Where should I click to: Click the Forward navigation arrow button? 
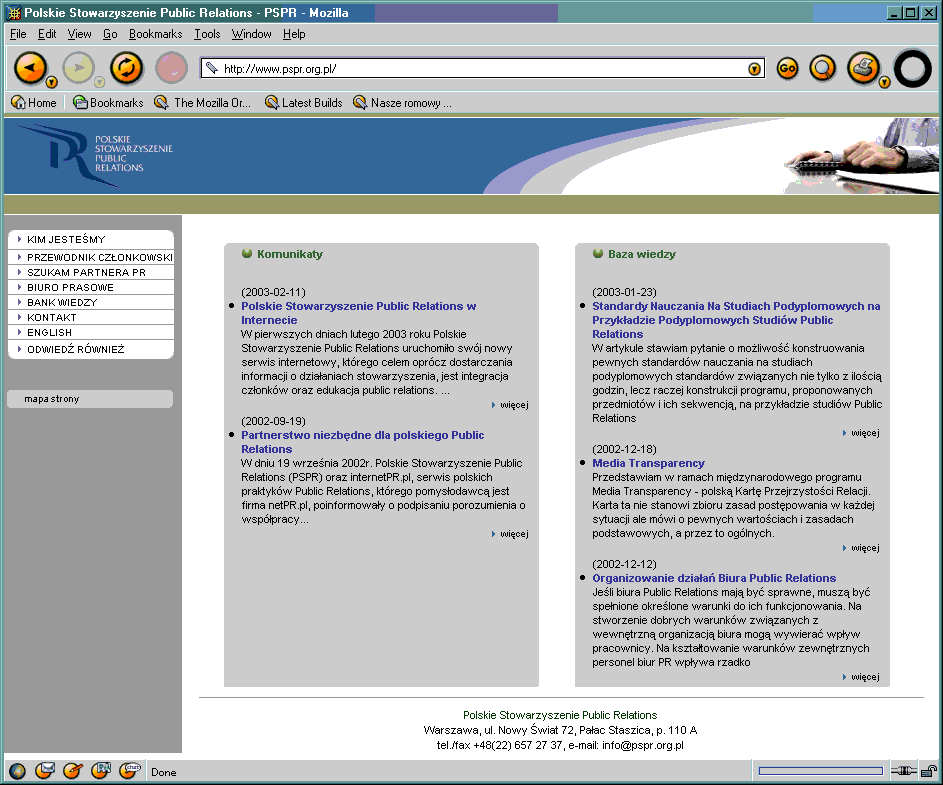click(78, 67)
